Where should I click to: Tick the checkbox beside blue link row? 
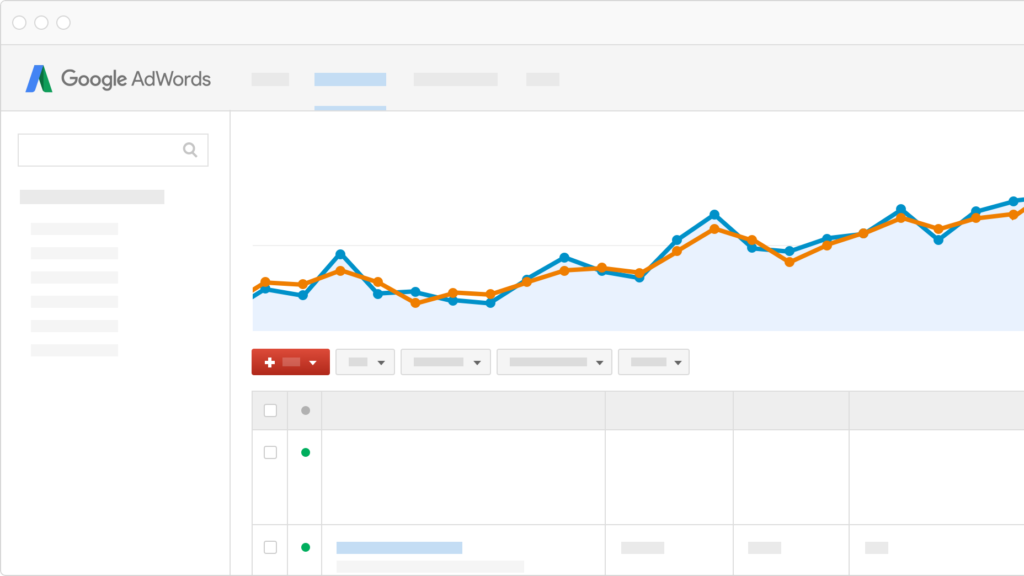(x=270, y=547)
